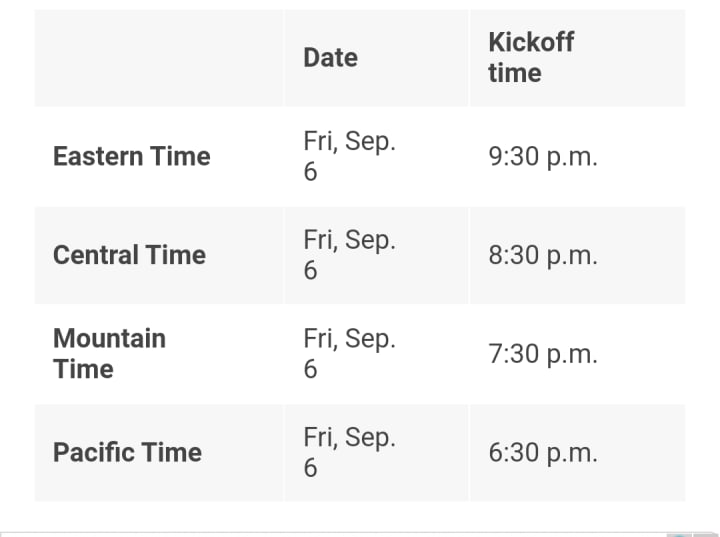Click the 9:30 p.m. kickoff time

tap(542, 157)
